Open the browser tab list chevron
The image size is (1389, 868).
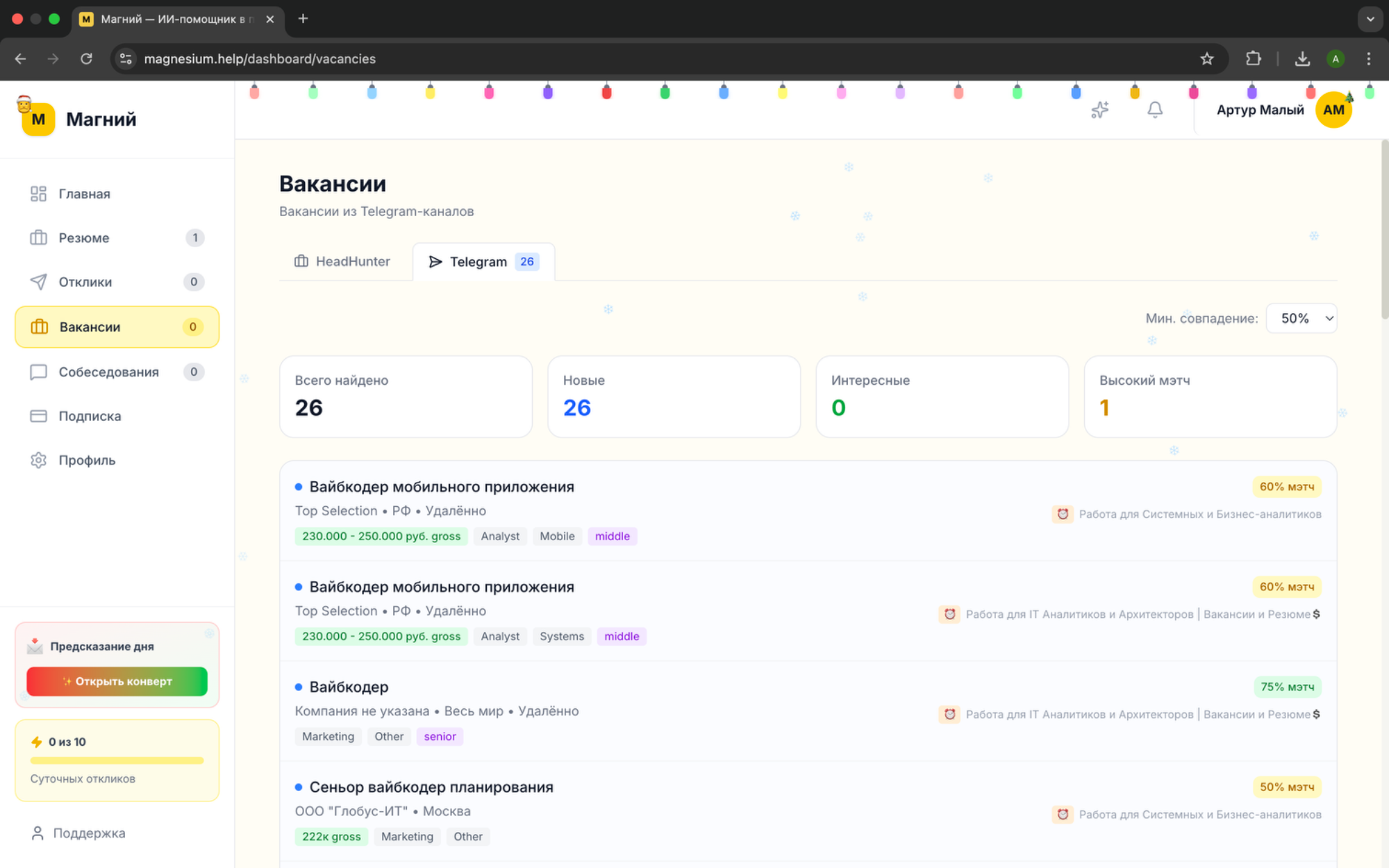(1370, 19)
